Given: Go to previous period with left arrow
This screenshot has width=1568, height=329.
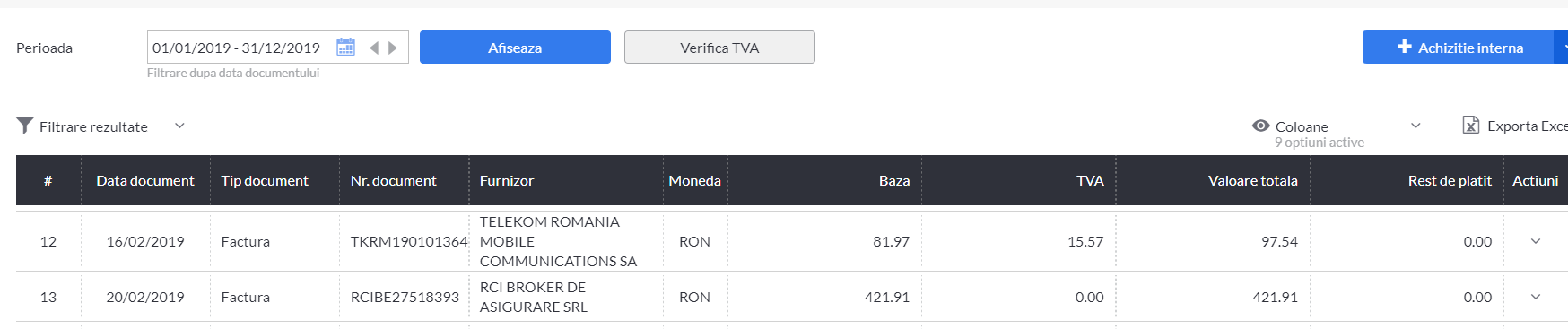Looking at the screenshot, I should (374, 48).
